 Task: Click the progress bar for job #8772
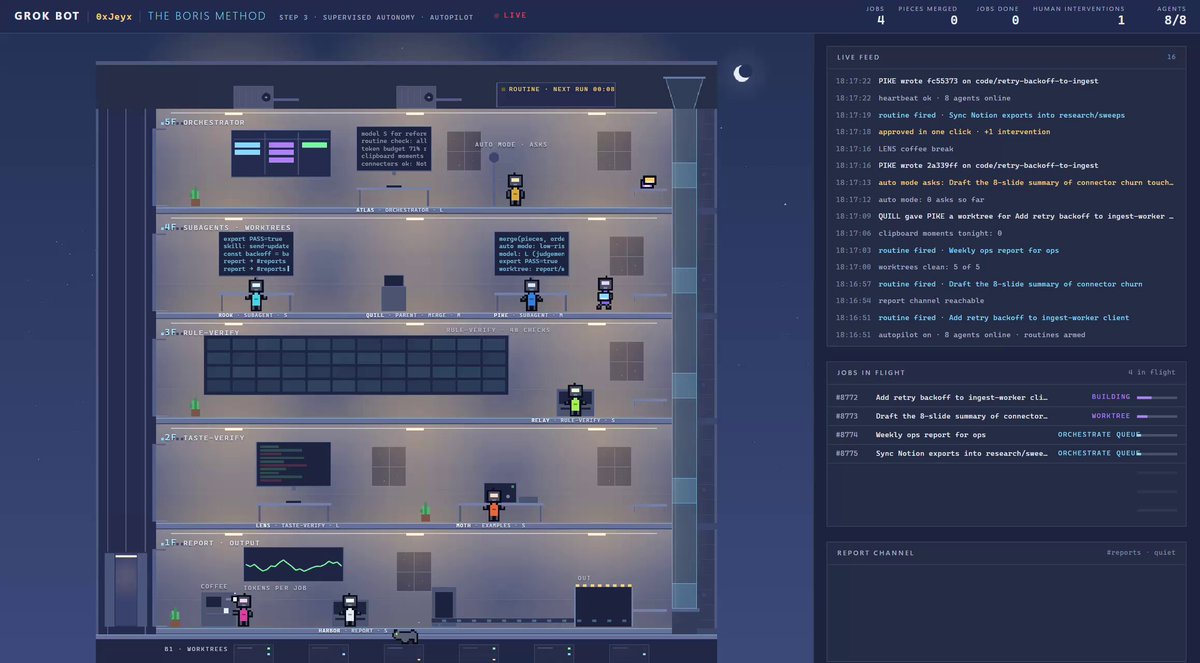coord(1157,398)
